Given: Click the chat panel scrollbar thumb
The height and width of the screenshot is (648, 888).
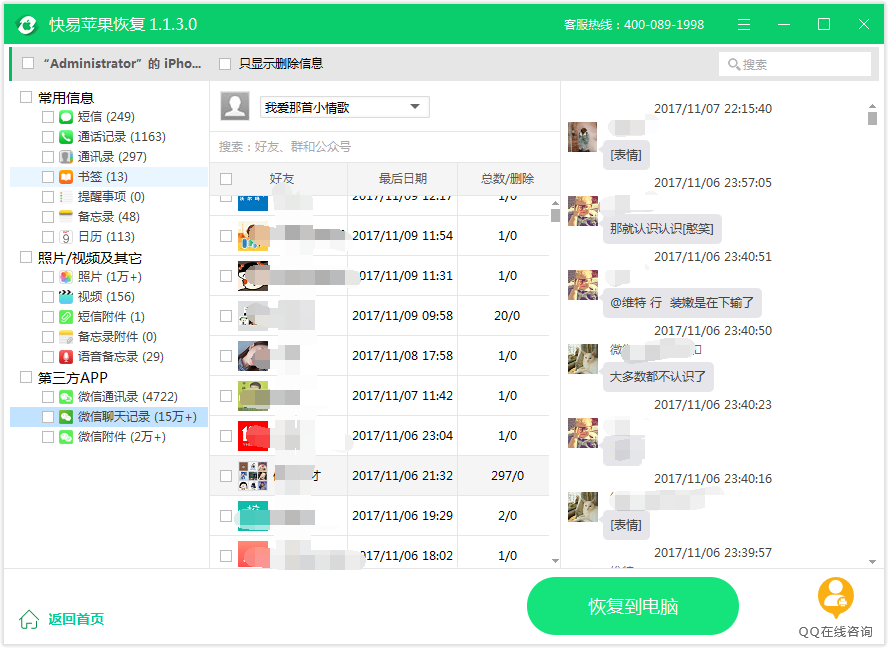Looking at the screenshot, I should pos(872,118).
